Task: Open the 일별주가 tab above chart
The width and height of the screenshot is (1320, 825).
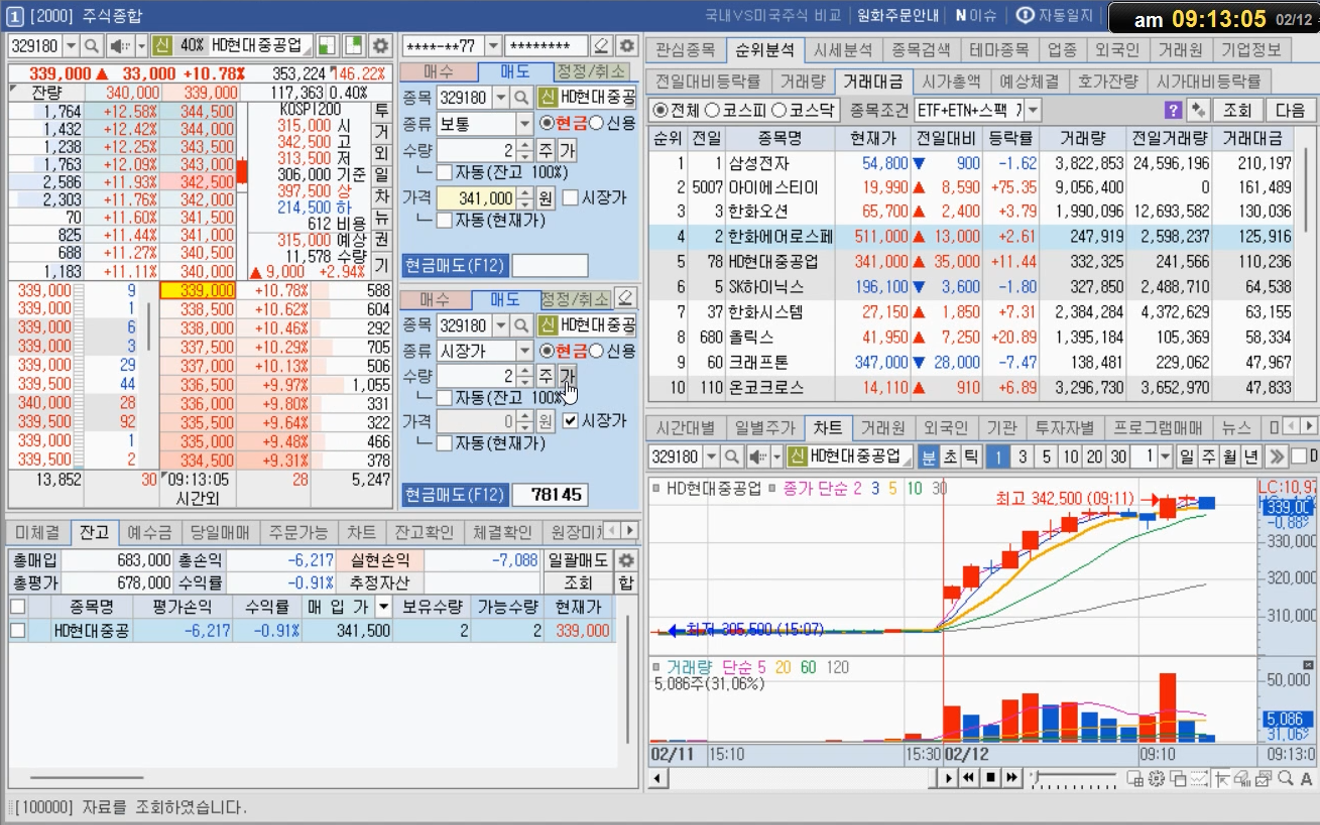Action: pos(764,428)
